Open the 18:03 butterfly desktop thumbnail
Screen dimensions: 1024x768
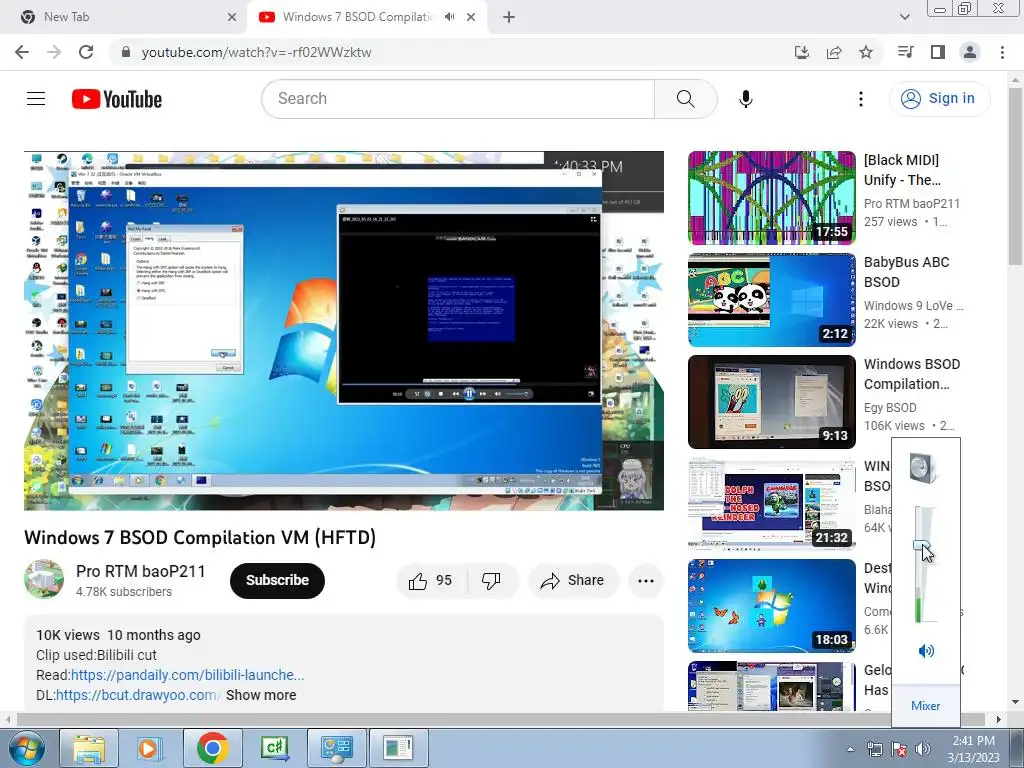pos(771,605)
